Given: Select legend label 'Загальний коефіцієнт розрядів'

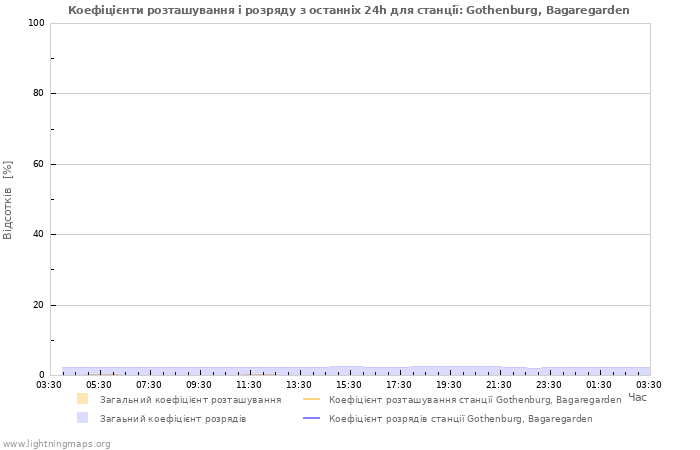Looking at the screenshot, I should (173, 419).
